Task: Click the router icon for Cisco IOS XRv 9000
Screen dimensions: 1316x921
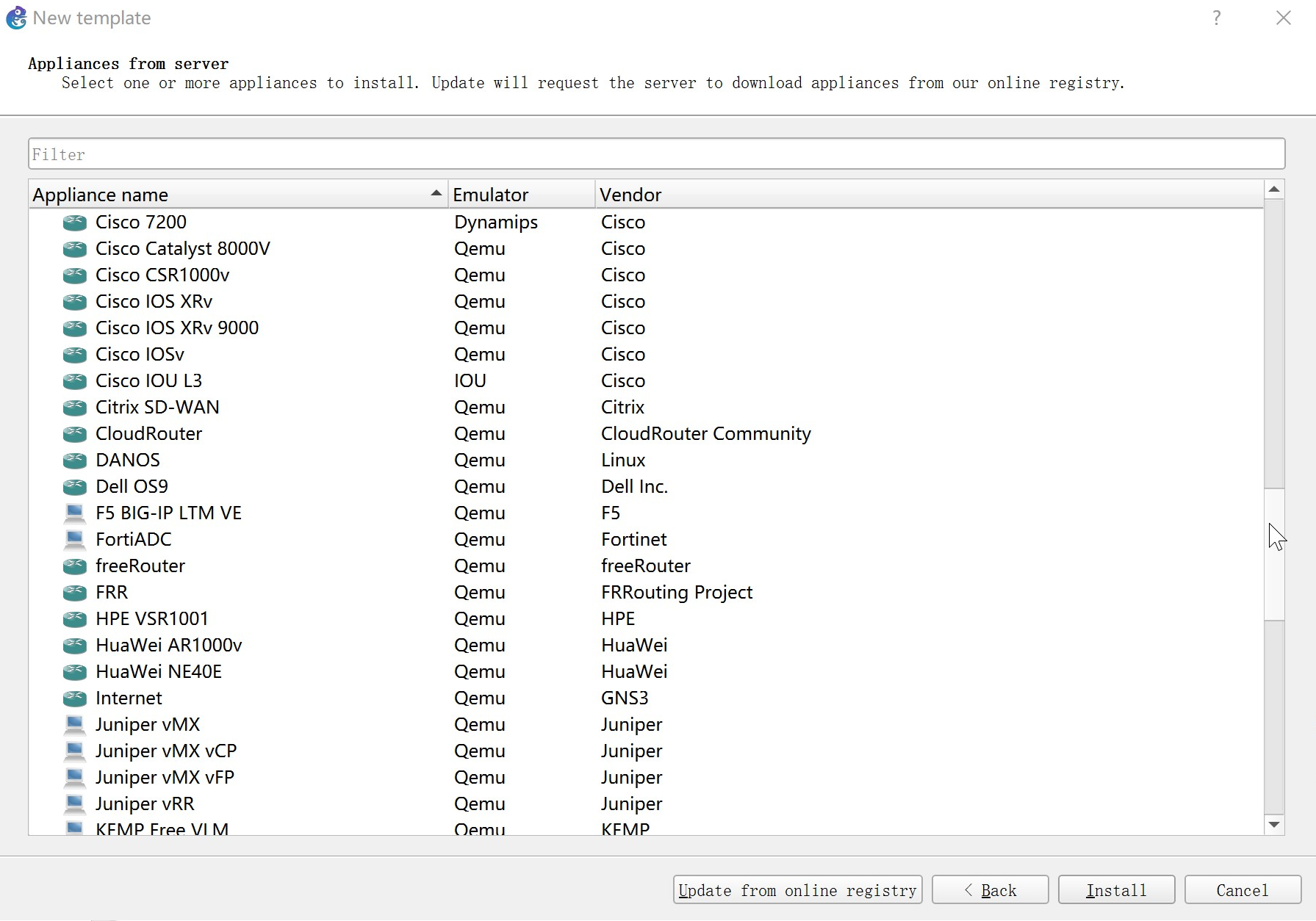Action: tap(74, 328)
